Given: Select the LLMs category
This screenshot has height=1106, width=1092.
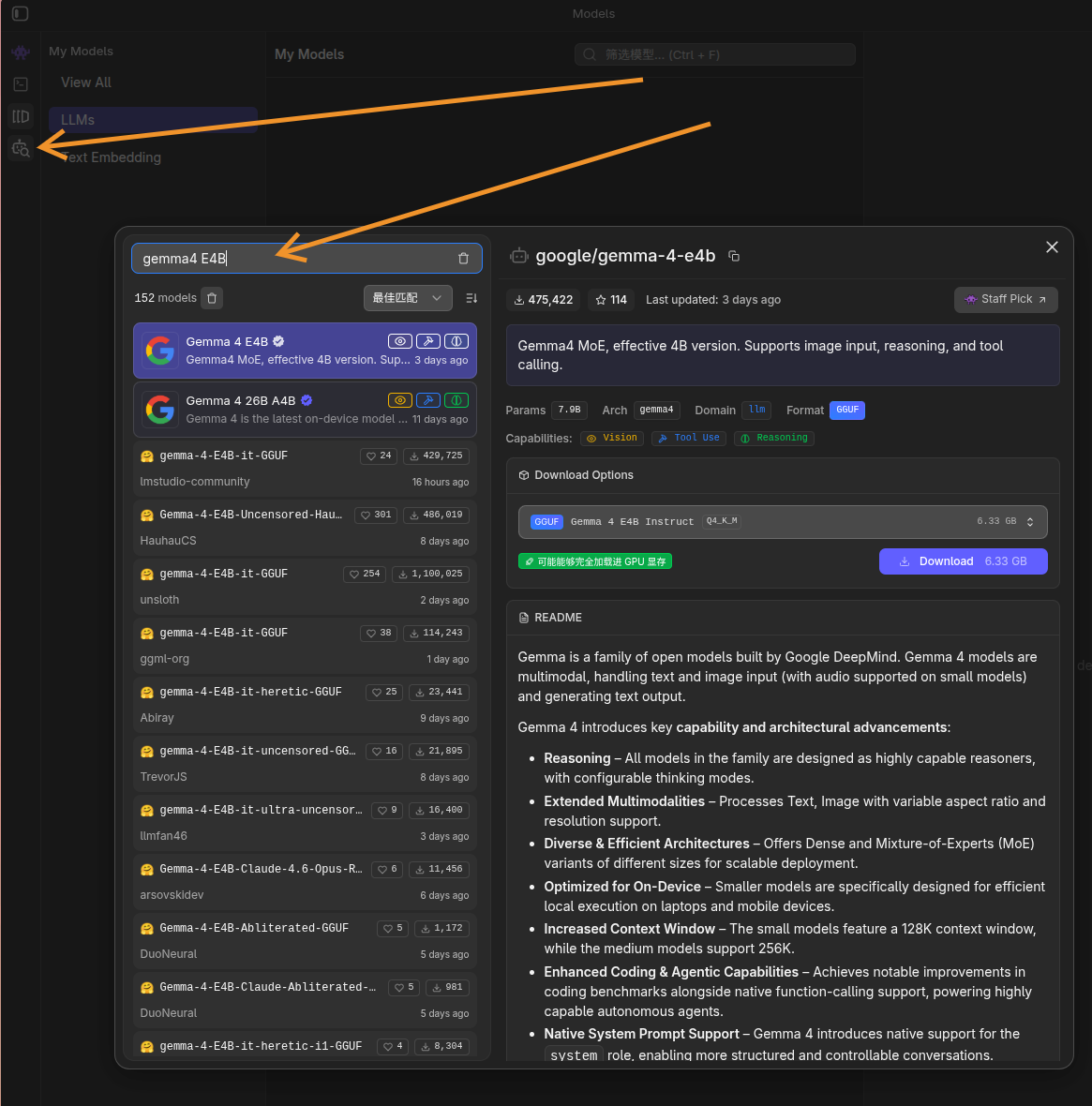Looking at the screenshot, I should pos(153,120).
